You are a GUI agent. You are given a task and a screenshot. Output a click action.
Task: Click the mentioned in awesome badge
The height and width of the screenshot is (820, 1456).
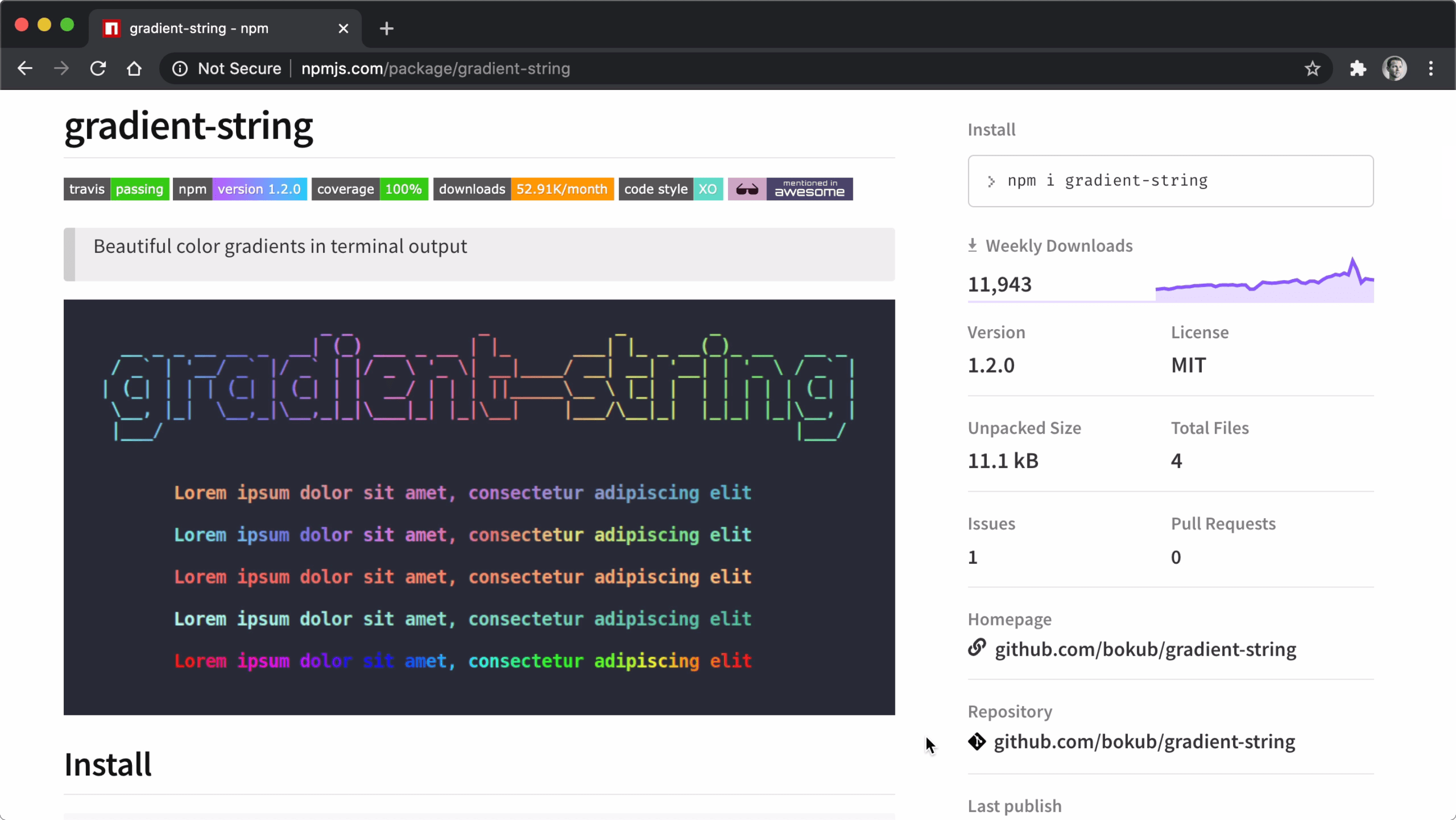[790, 189]
